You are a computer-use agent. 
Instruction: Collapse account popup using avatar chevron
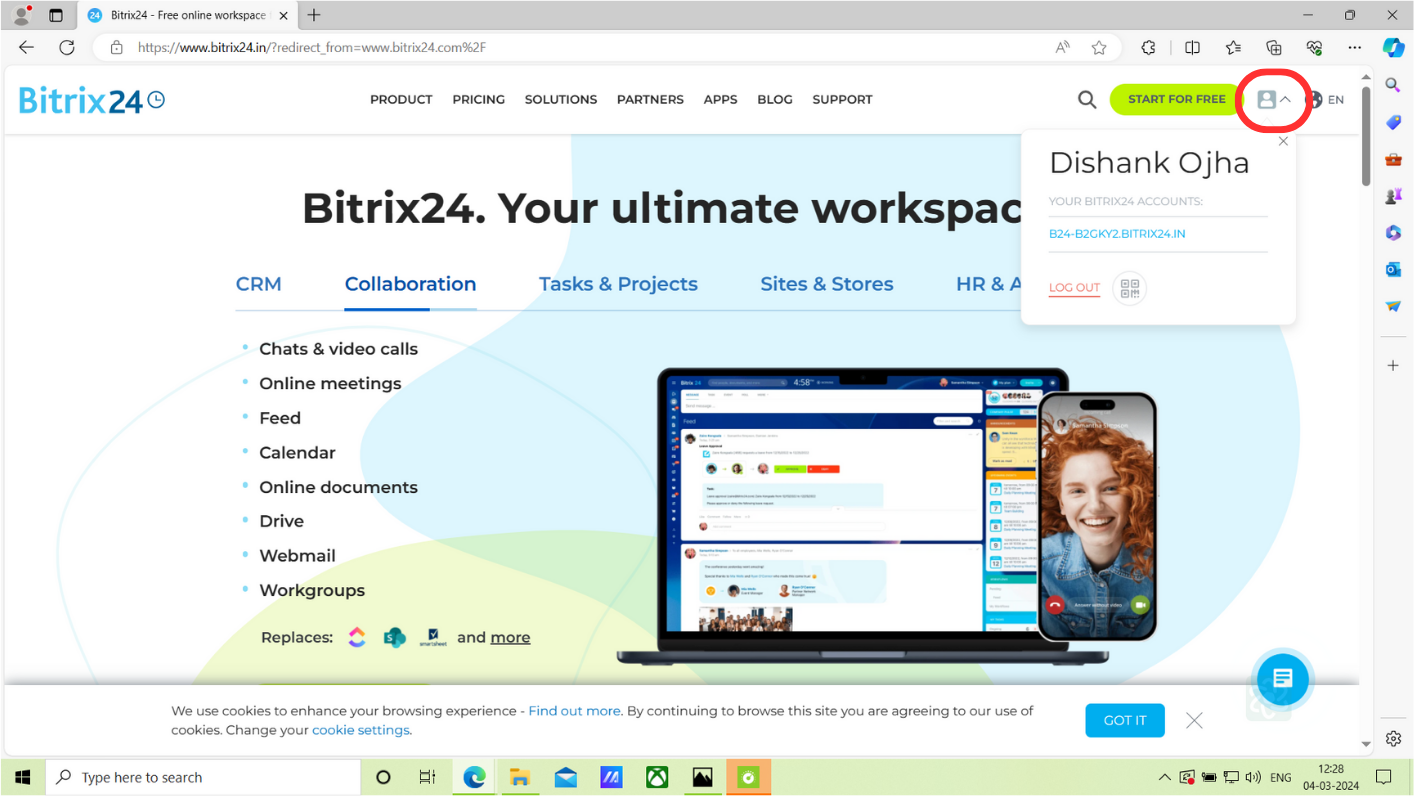pos(1286,99)
